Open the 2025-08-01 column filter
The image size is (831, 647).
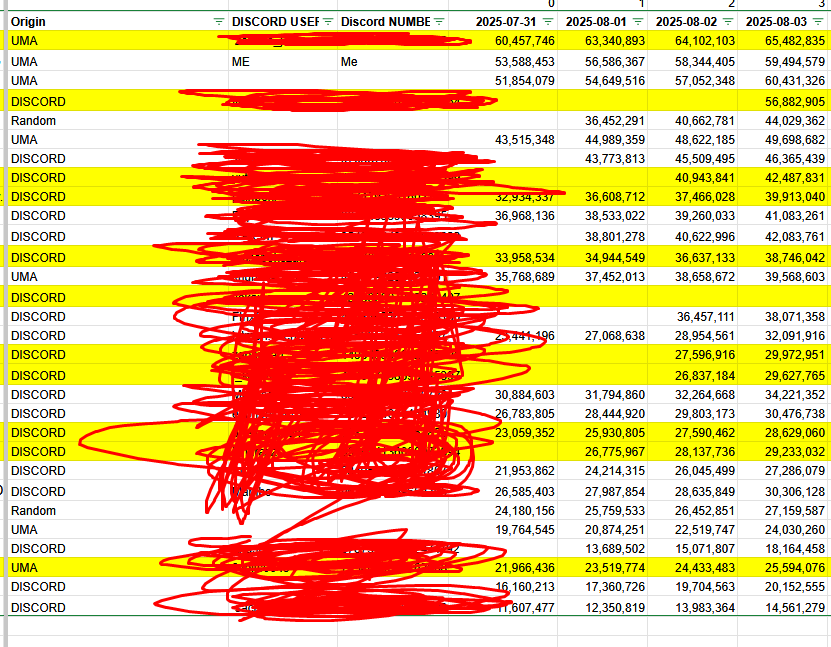[638, 22]
